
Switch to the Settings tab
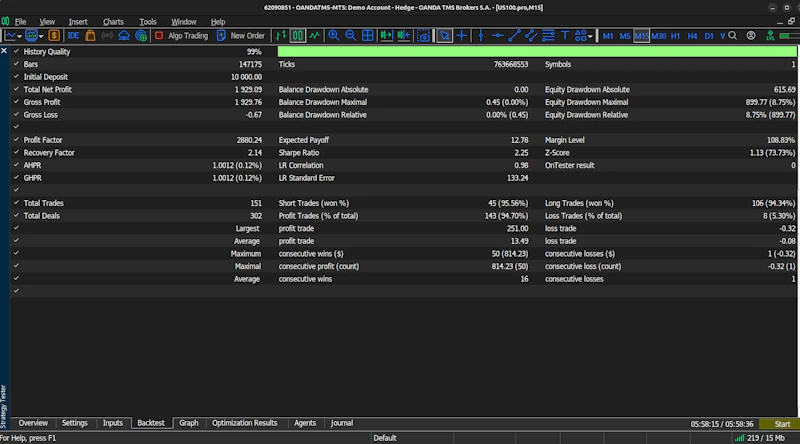[74, 423]
